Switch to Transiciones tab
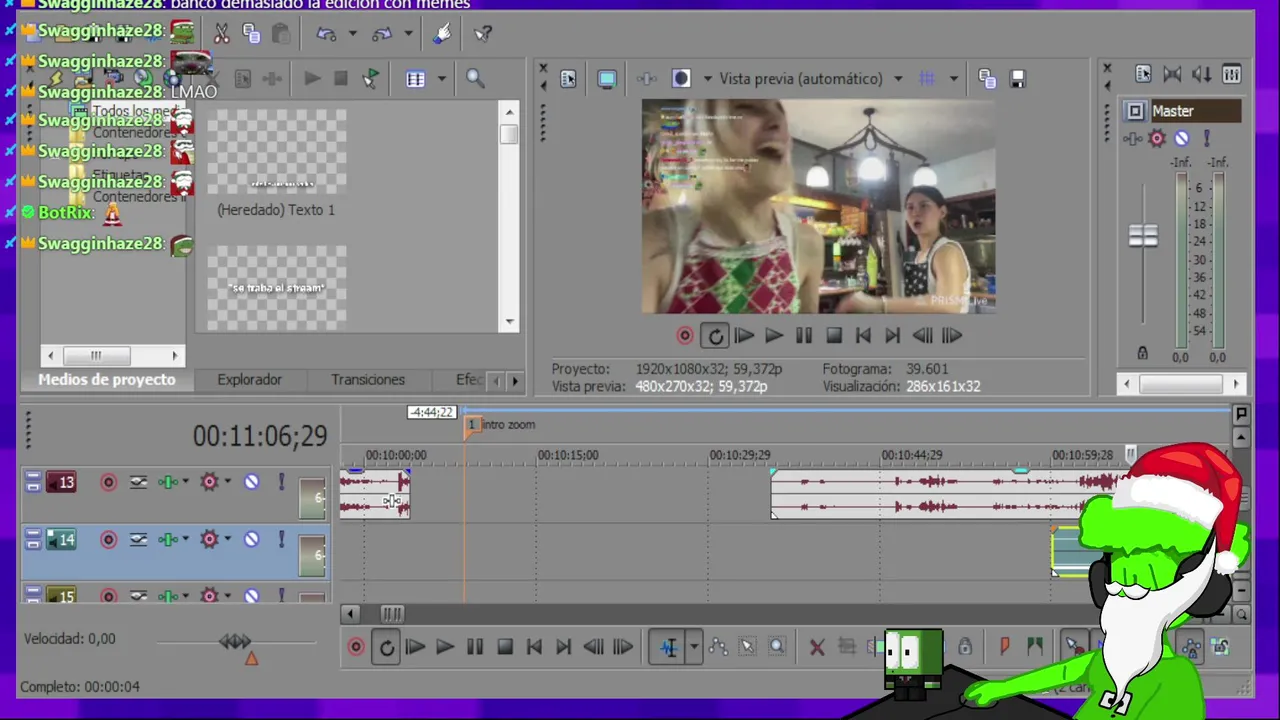 click(x=368, y=380)
